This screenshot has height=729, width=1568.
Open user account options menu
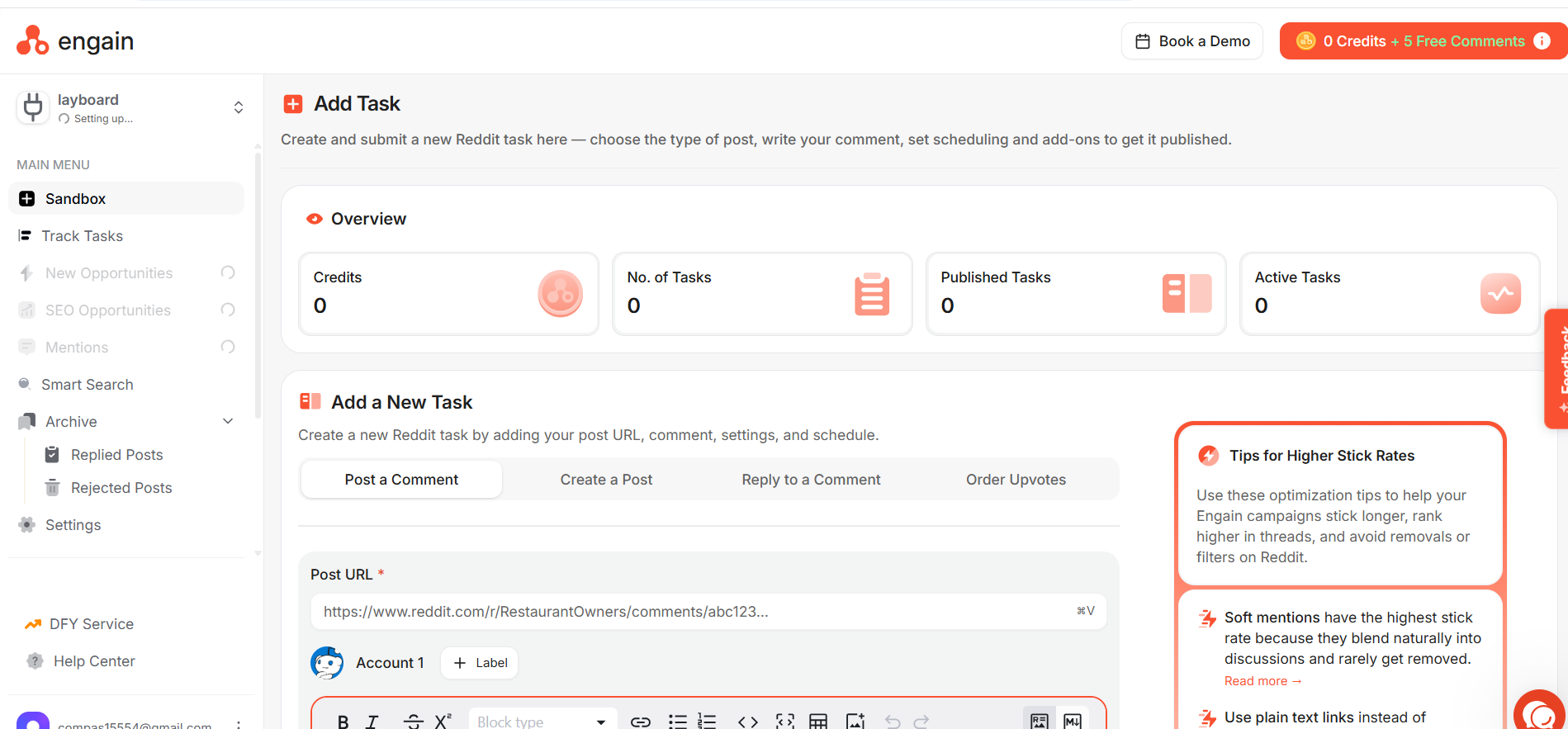[x=239, y=724]
